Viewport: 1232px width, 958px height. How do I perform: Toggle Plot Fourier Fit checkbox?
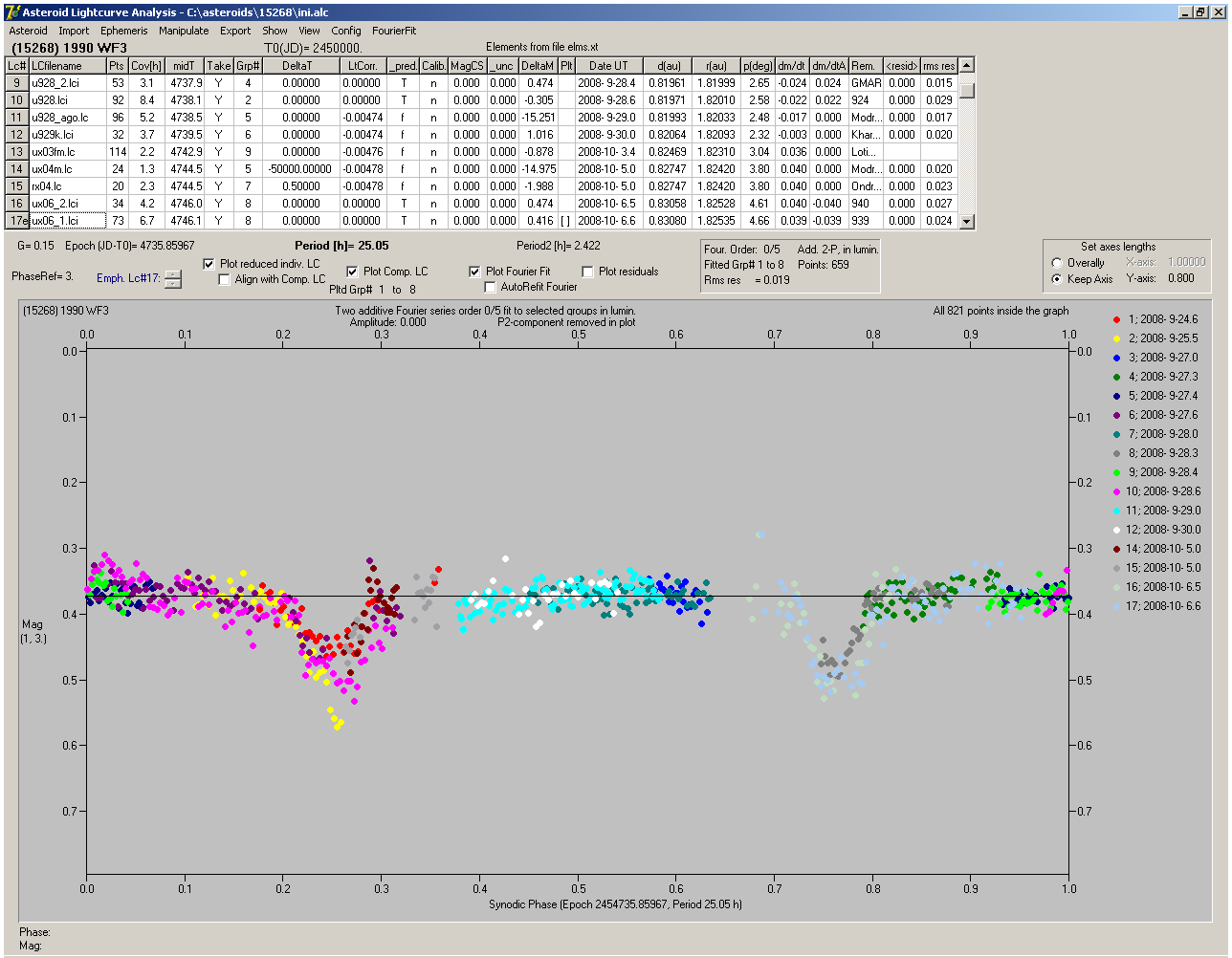[475, 272]
